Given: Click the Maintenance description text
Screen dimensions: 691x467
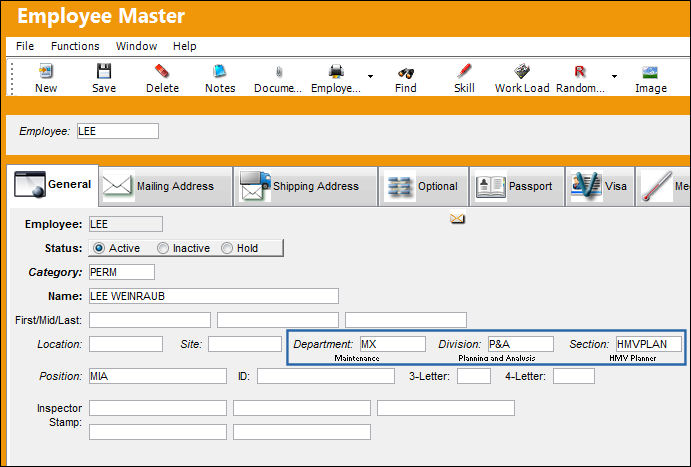Looking at the screenshot, I should tap(357, 358).
